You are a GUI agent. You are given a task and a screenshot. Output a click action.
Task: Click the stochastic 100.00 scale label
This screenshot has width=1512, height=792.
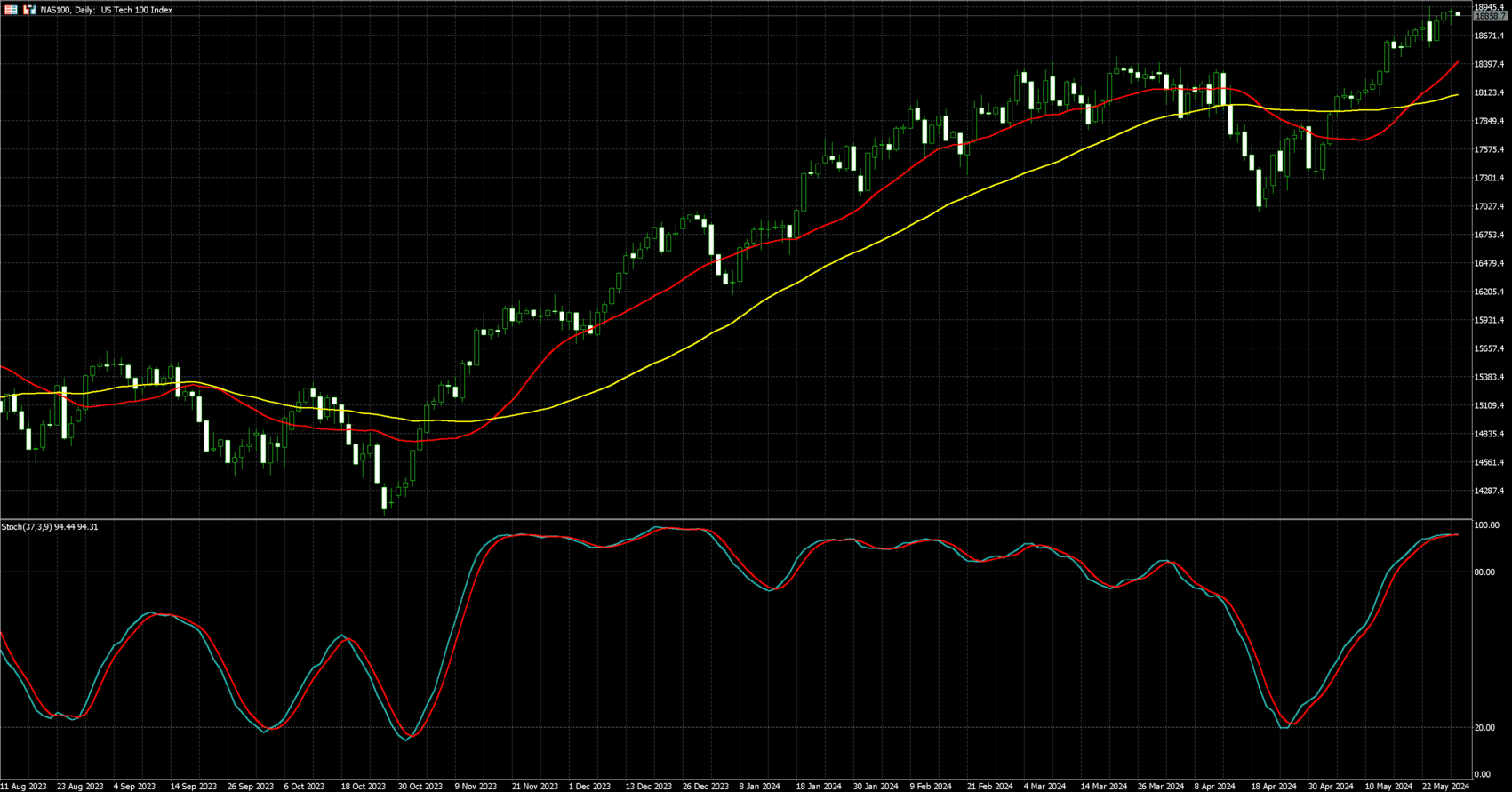coord(1486,526)
